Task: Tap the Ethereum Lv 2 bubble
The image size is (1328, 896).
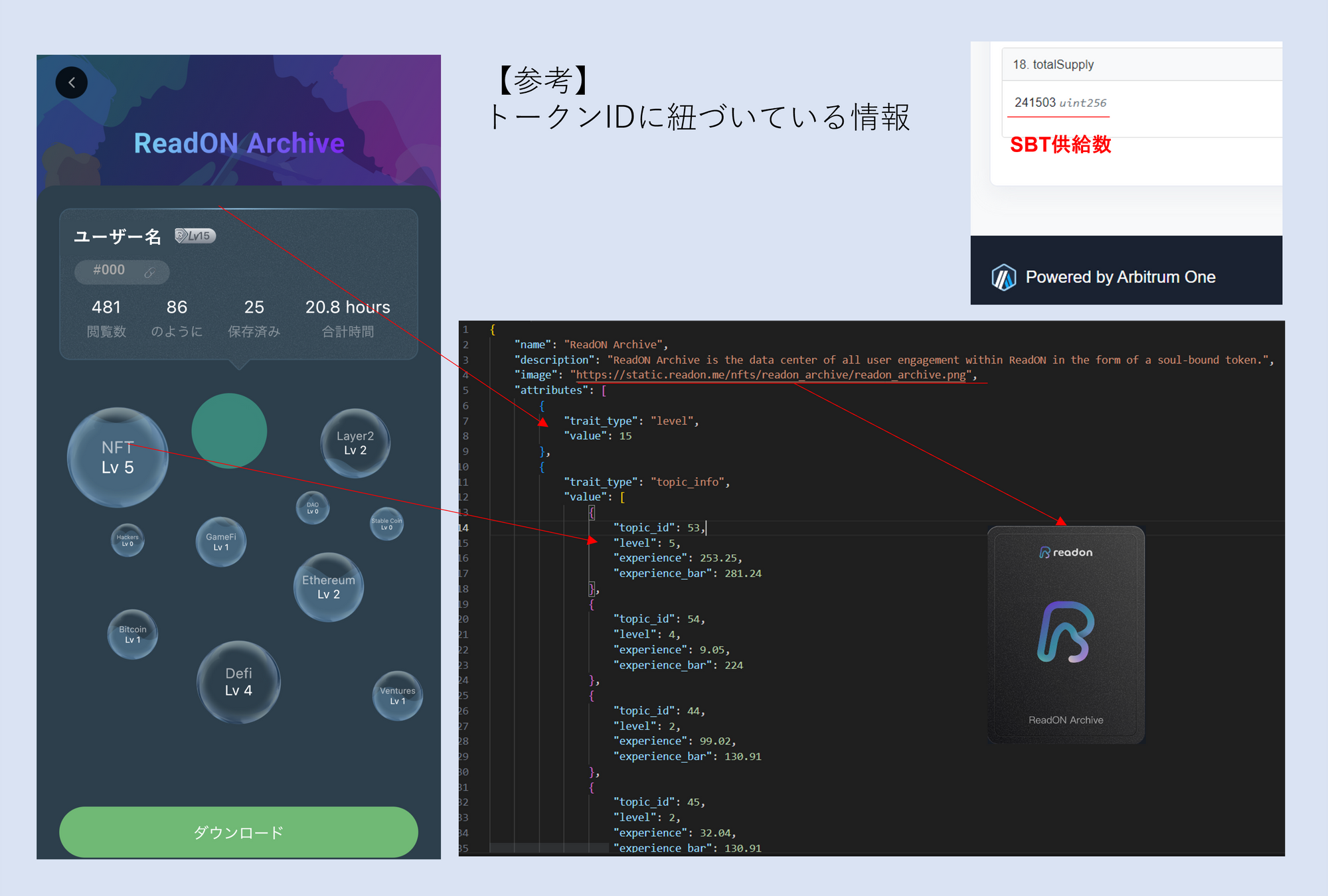Action: pos(329,587)
